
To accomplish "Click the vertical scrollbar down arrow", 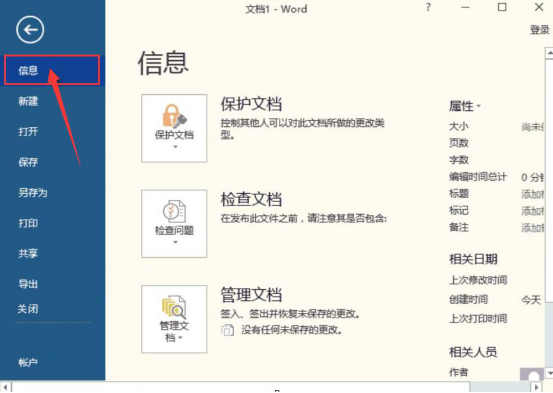I will pyautogui.click(x=549, y=373).
